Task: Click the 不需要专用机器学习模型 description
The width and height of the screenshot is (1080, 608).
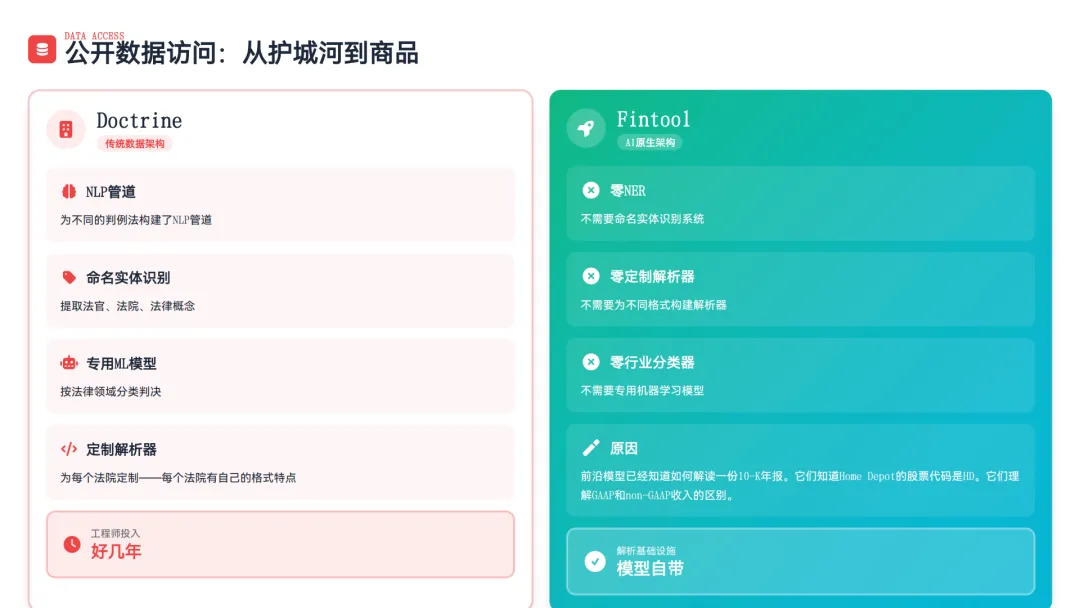Action: (642, 391)
